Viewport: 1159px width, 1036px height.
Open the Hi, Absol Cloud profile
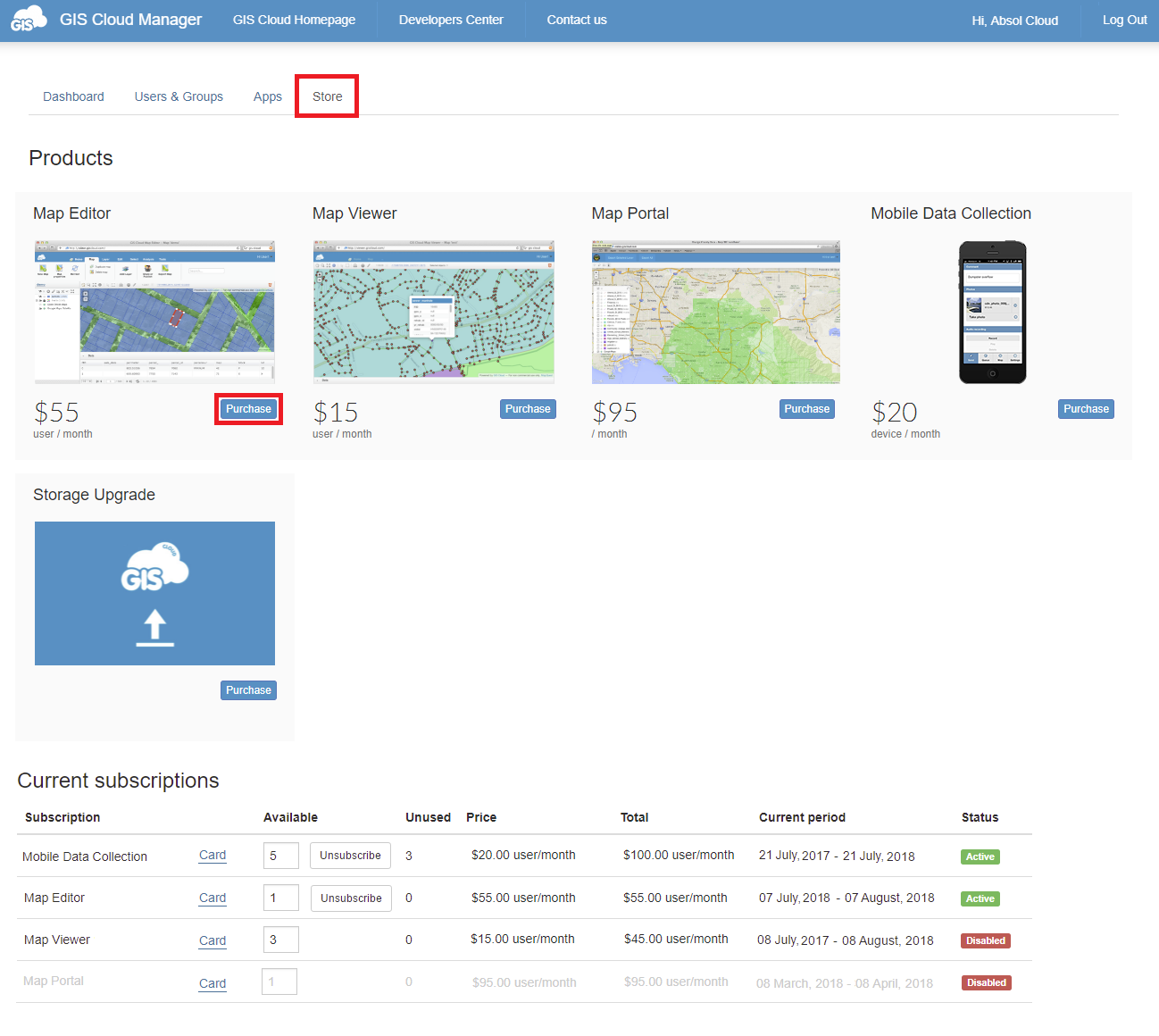pos(1015,21)
